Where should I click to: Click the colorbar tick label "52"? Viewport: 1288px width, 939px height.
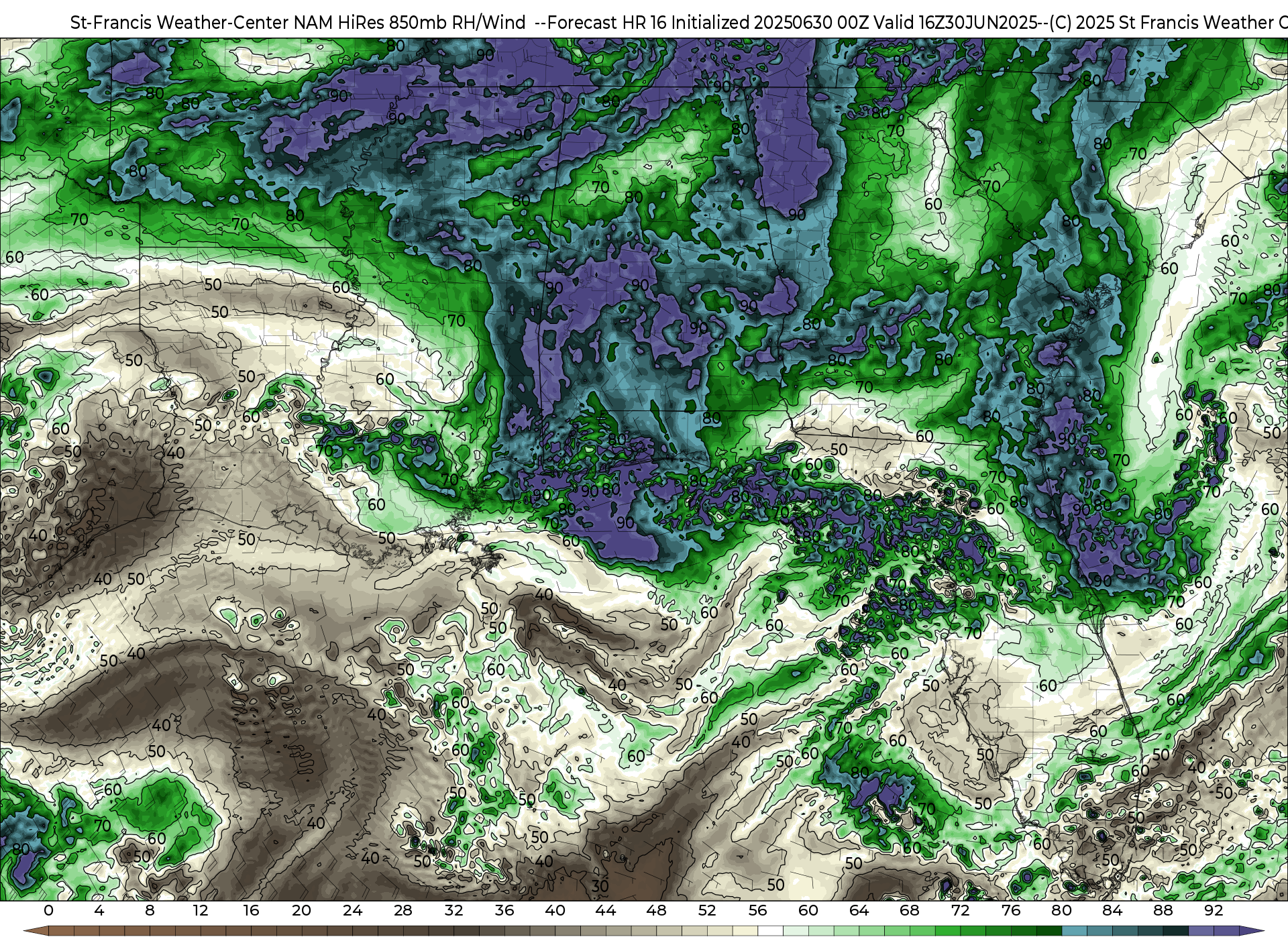pos(707,910)
